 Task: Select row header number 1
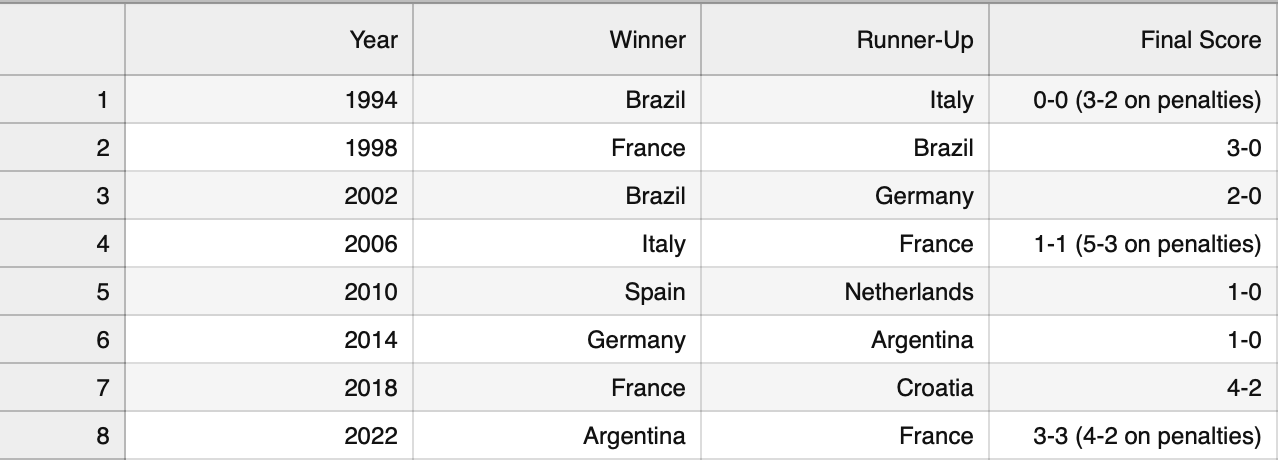pos(62,100)
